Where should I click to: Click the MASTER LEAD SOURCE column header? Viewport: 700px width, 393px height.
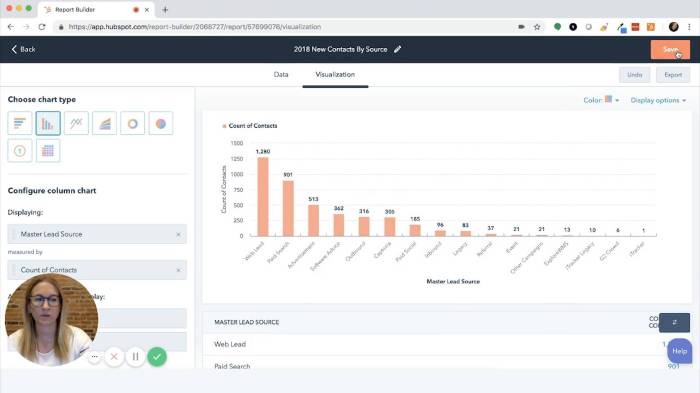(246, 322)
